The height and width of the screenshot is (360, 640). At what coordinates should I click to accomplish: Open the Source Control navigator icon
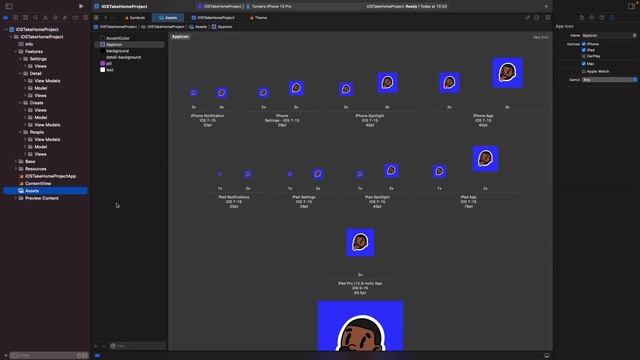[x=16, y=18]
